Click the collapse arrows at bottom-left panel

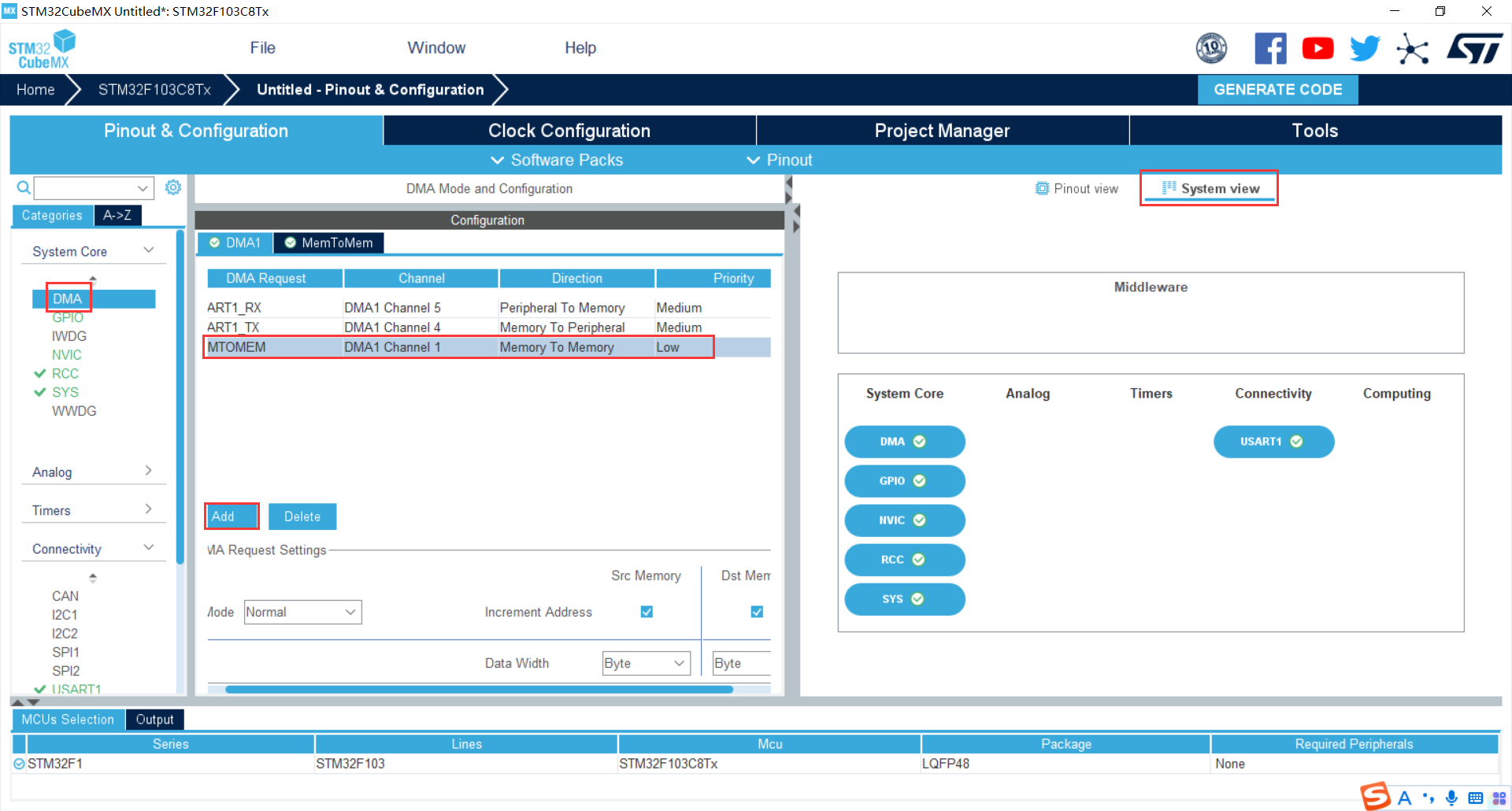[x=25, y=702]
